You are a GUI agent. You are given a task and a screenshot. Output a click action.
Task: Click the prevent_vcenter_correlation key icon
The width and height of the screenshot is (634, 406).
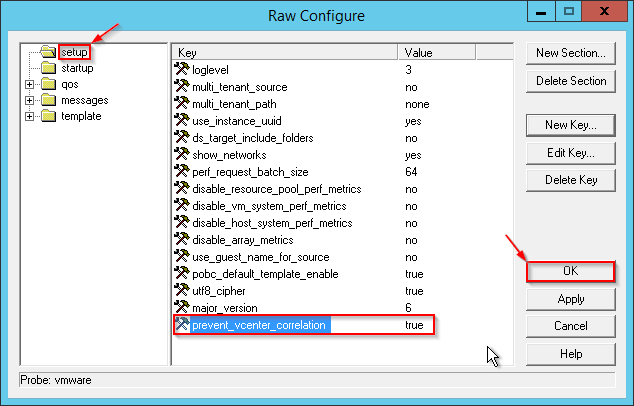pyautogui.click(x=182, y=325)
